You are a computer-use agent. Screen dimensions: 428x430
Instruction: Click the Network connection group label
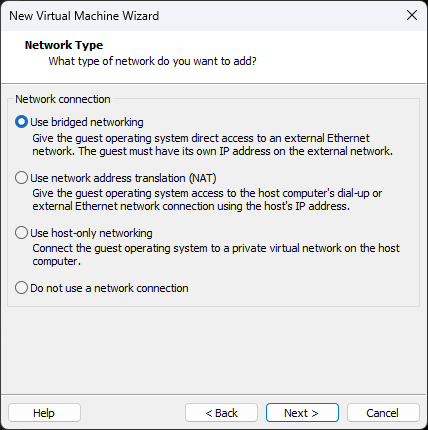[x=63, y=99]
